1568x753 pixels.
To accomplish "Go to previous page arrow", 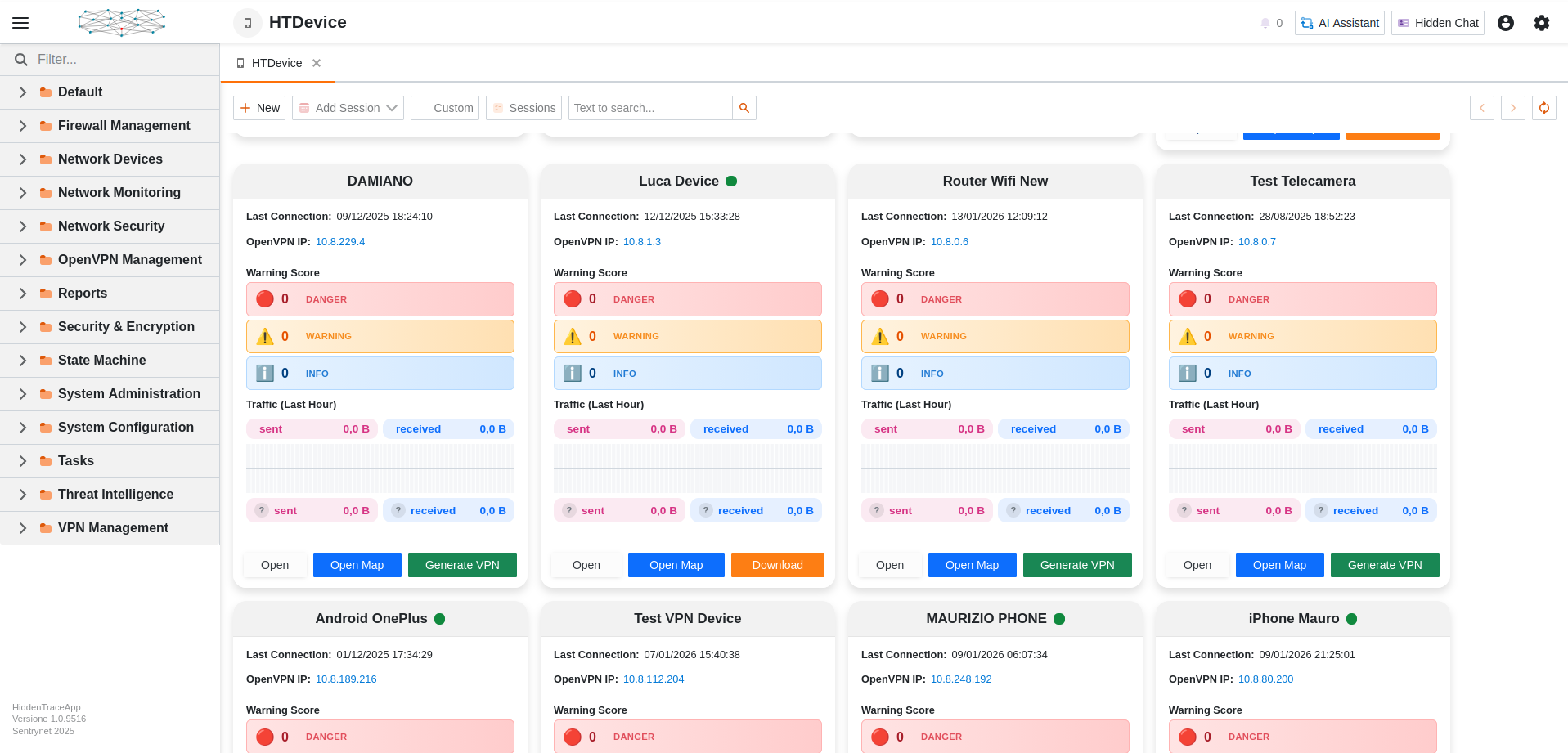I will [1482, 108].
